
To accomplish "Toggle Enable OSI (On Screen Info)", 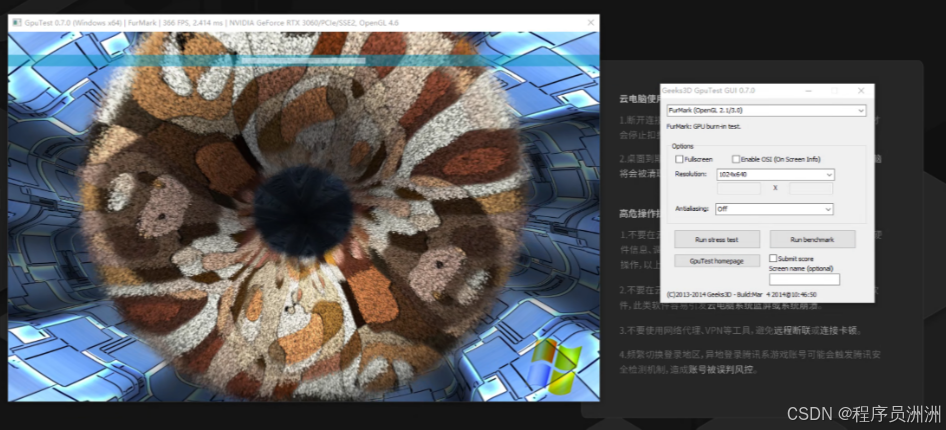I will [x=737, y=159].
